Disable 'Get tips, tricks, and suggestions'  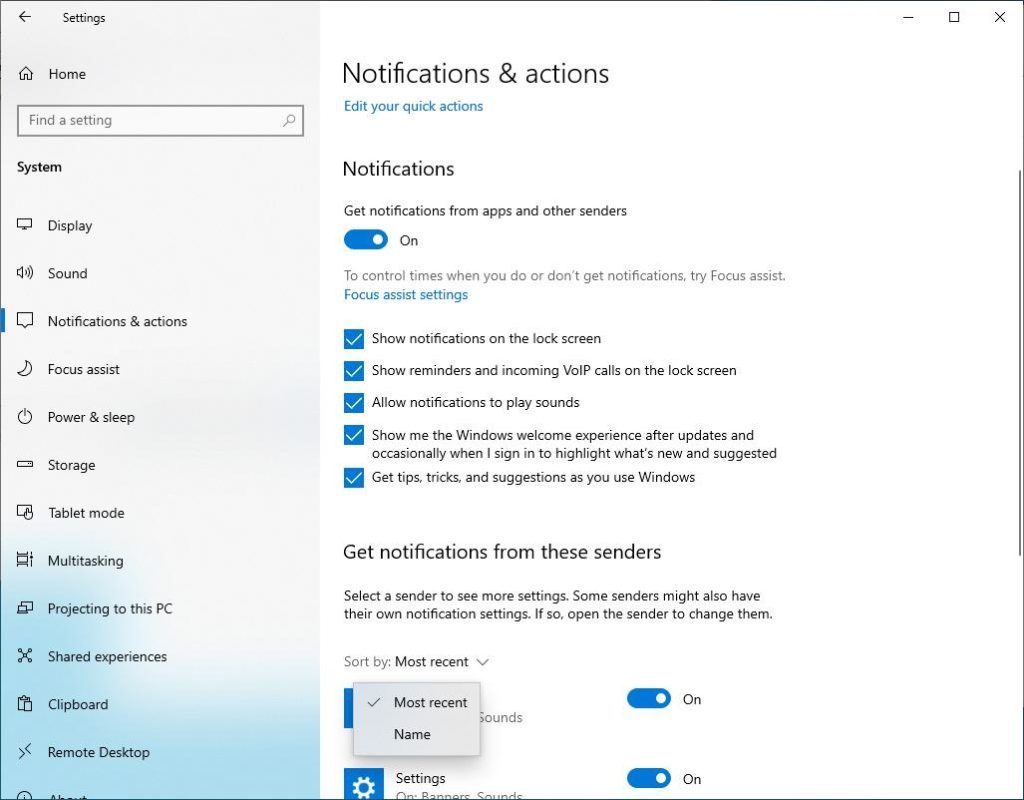353,478
